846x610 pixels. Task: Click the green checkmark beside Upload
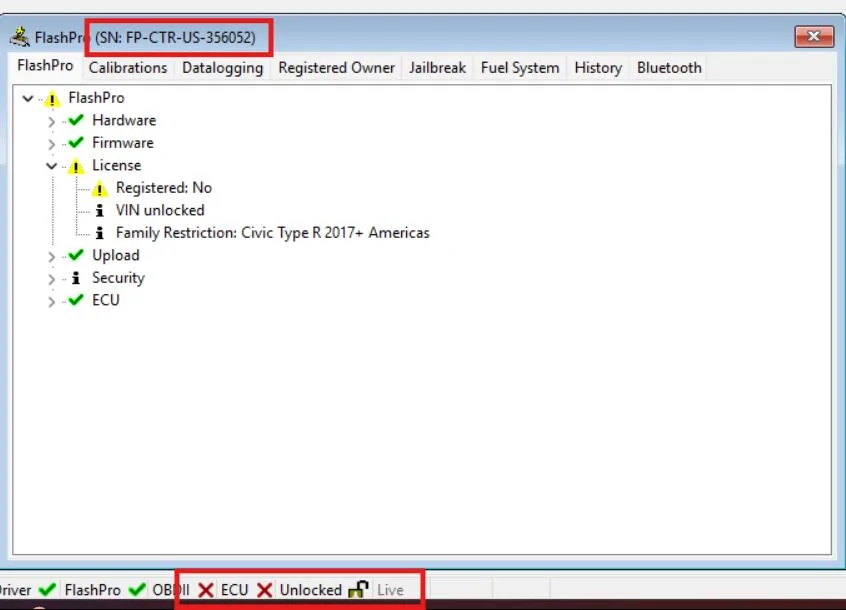pos(76,255)
